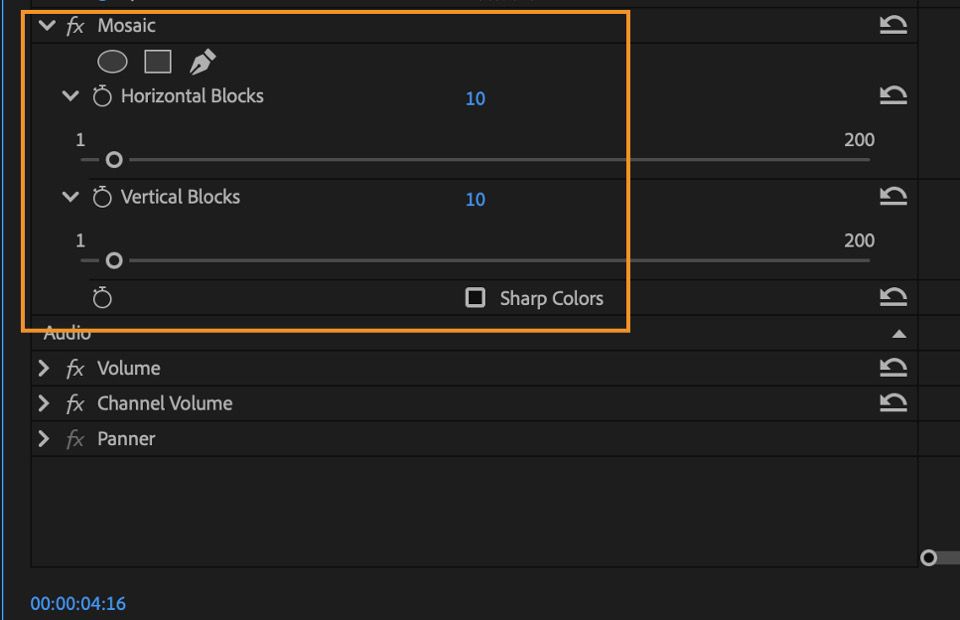Toggle animation stopwatch for Horizontal Blocks

pyautogui.click(x=102, y=96)
